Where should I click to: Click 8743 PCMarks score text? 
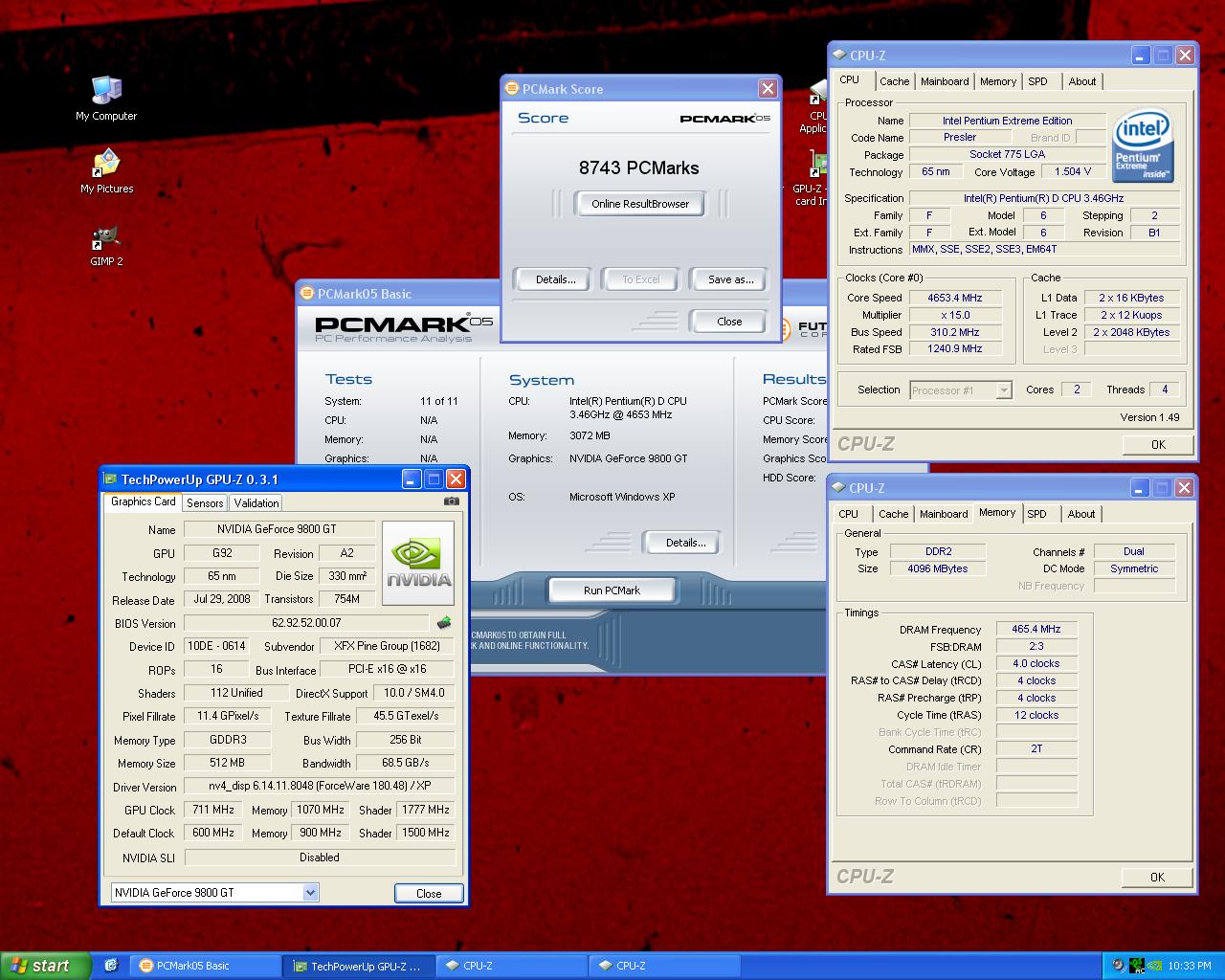pyautogui.click(x=638, y=167)
